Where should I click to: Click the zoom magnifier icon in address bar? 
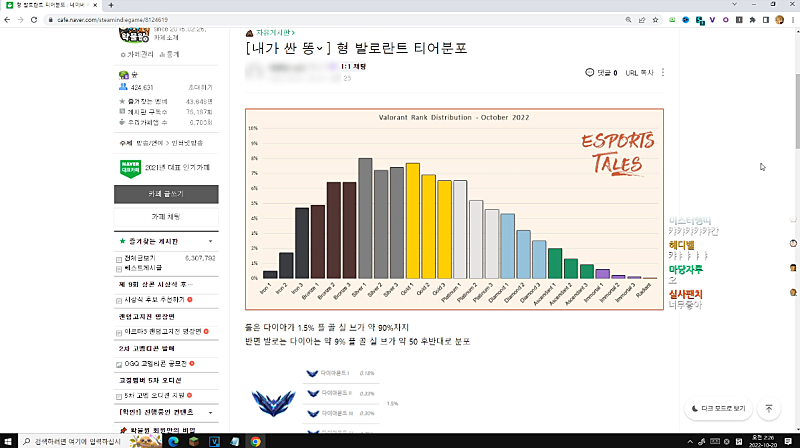pyautogui.click(x=628, y=20)
